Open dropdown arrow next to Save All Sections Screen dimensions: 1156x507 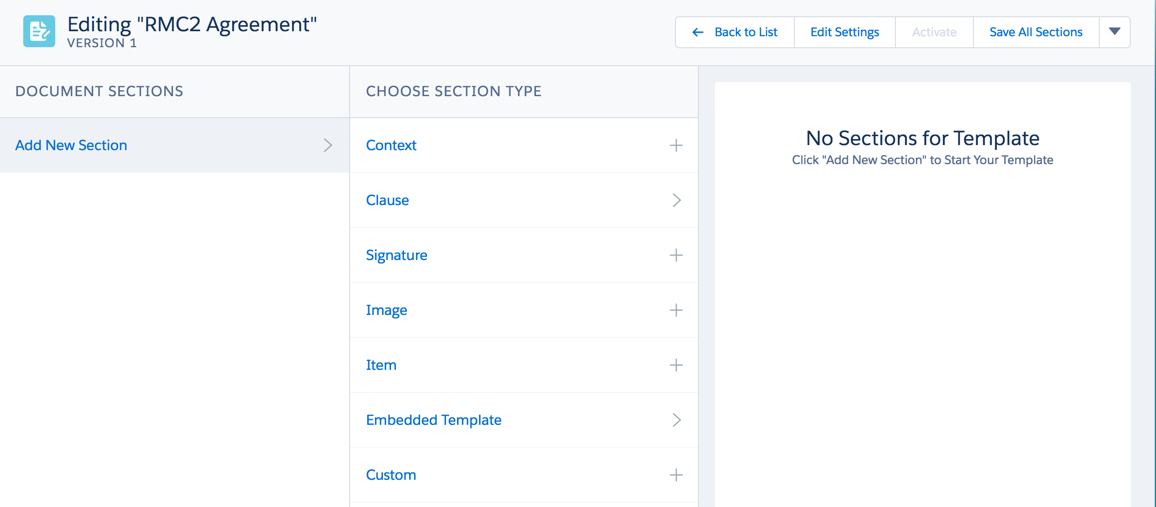(1114, 32)
